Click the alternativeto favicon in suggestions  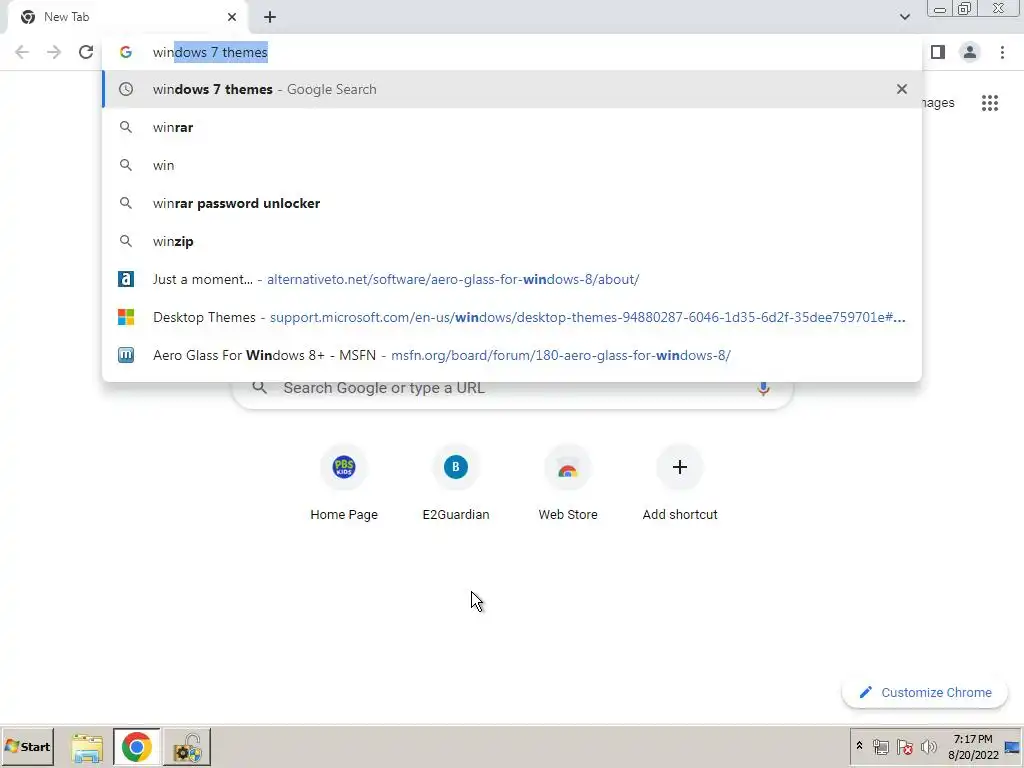click(x=125, y=279)
